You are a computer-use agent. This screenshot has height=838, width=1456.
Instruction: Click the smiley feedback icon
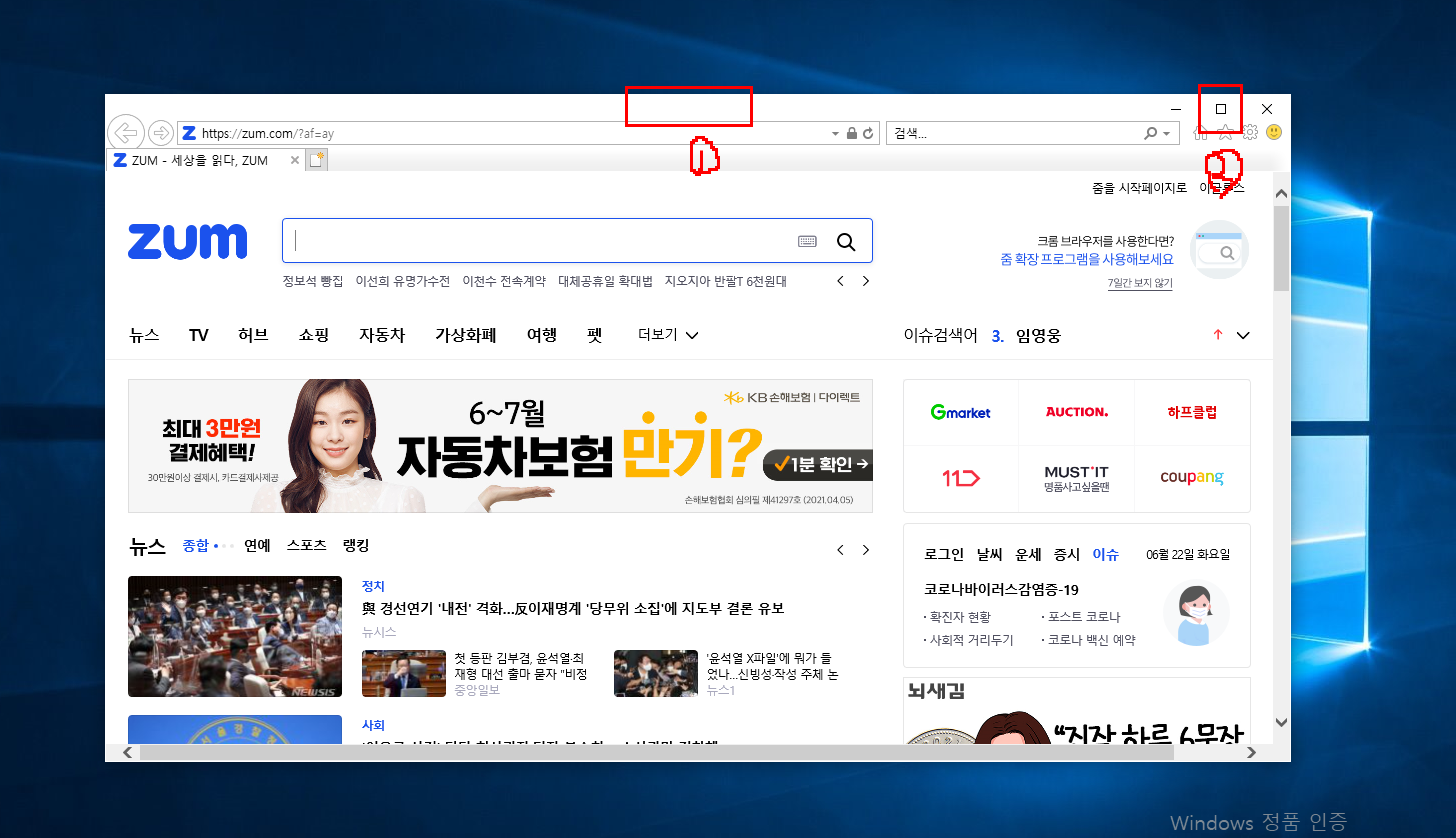1274,132
